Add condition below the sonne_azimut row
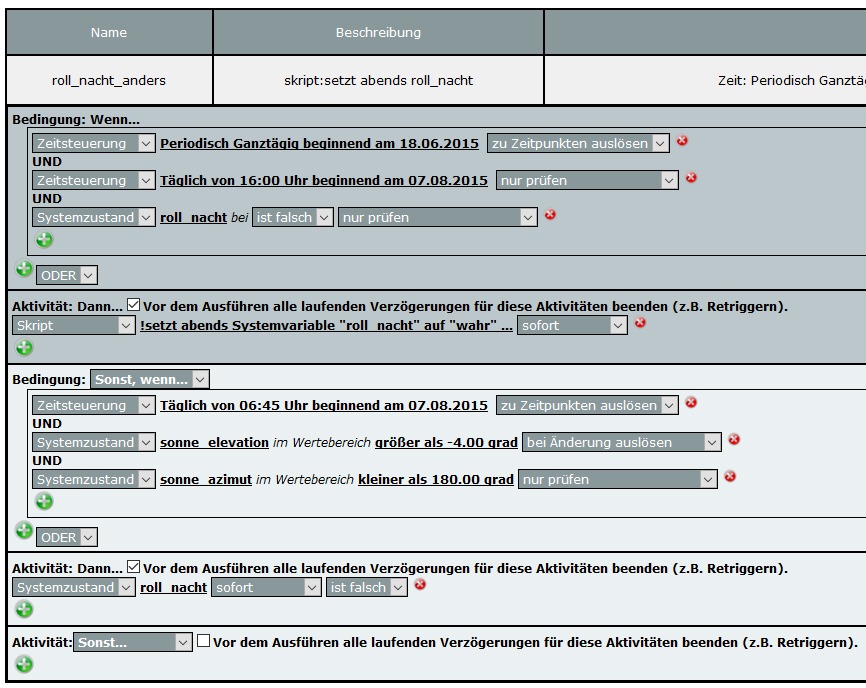The height and width of the screenshot is (688, 866). [x=44, y=501]
